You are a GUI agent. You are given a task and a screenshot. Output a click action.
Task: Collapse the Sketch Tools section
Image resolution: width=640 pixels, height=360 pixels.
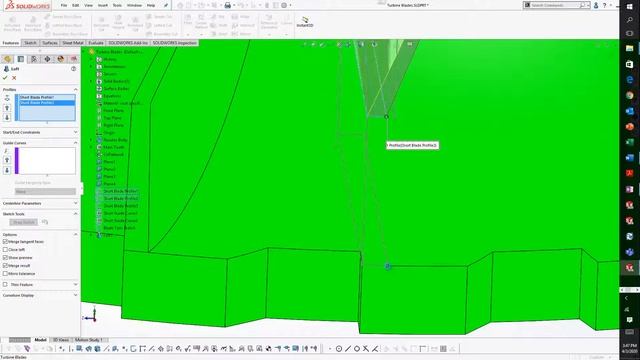click(76, 213)
